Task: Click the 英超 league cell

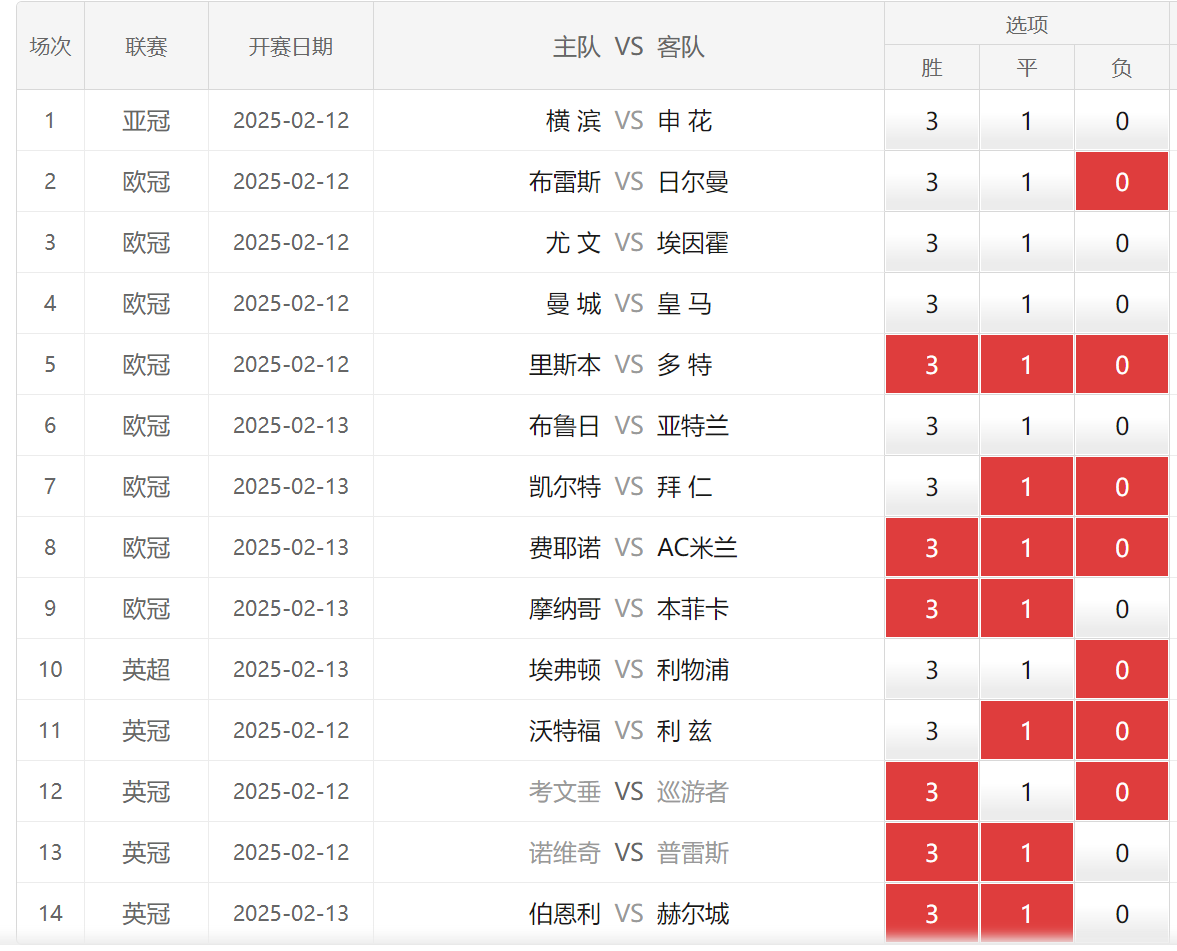Action: point(146,670)
